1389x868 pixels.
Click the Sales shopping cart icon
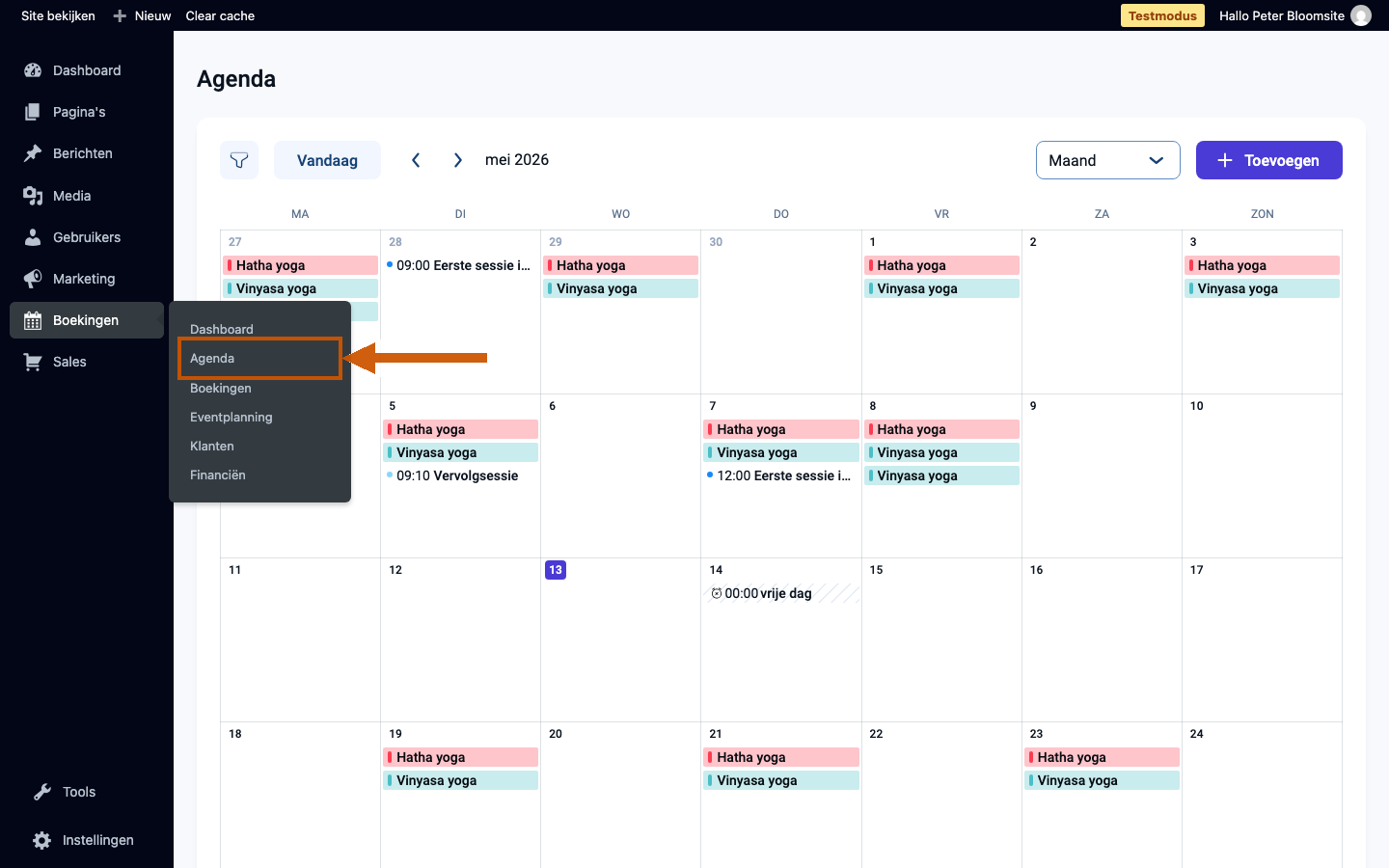tap(33, 362)
